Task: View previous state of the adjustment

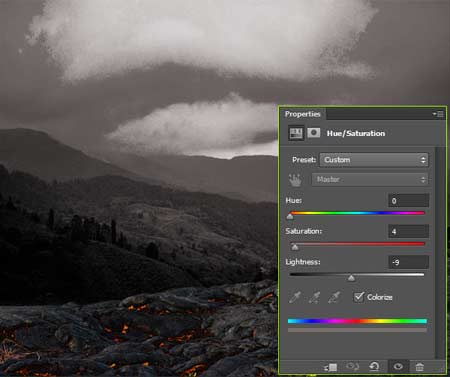Action: pos(352,367)
